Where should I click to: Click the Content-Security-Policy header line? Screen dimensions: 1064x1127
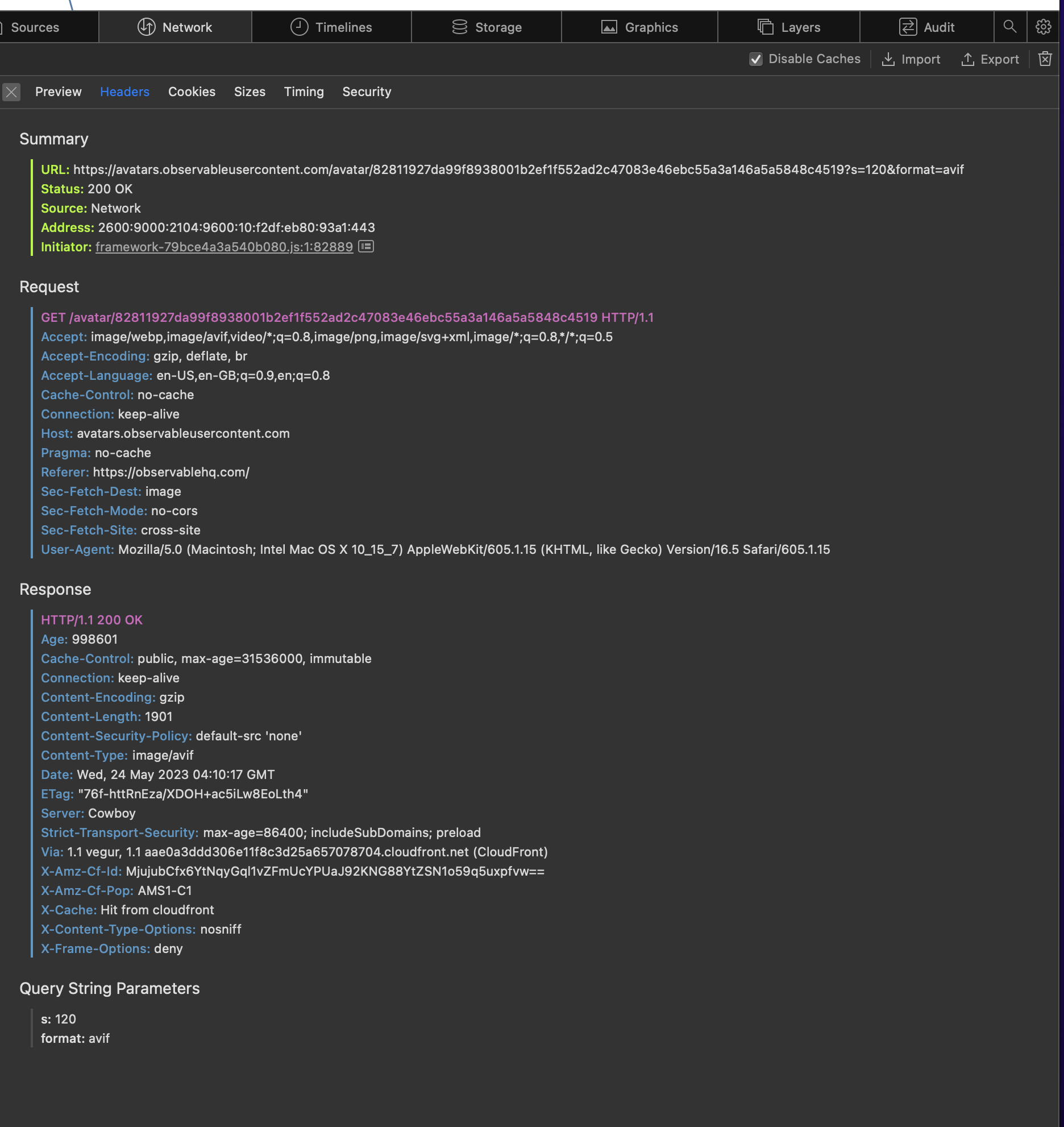click(x=171, y=736)
